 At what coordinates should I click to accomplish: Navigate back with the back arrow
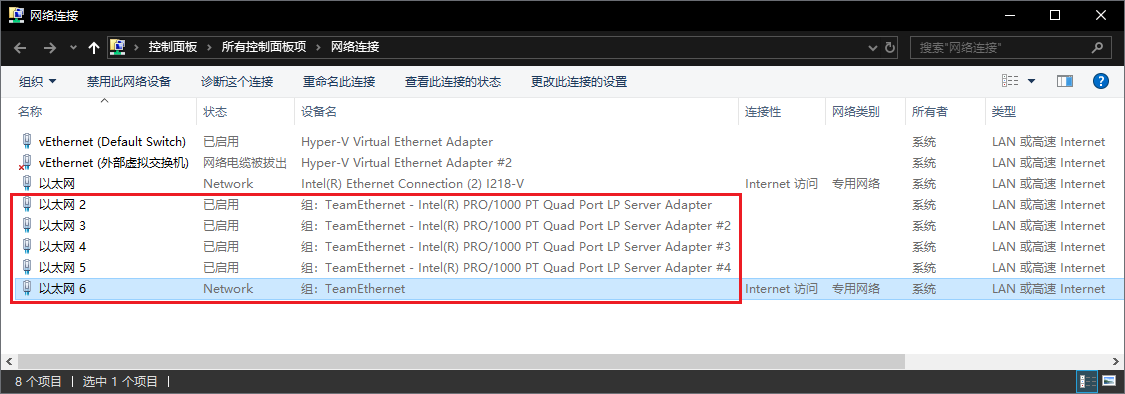[x=20, y=47]
